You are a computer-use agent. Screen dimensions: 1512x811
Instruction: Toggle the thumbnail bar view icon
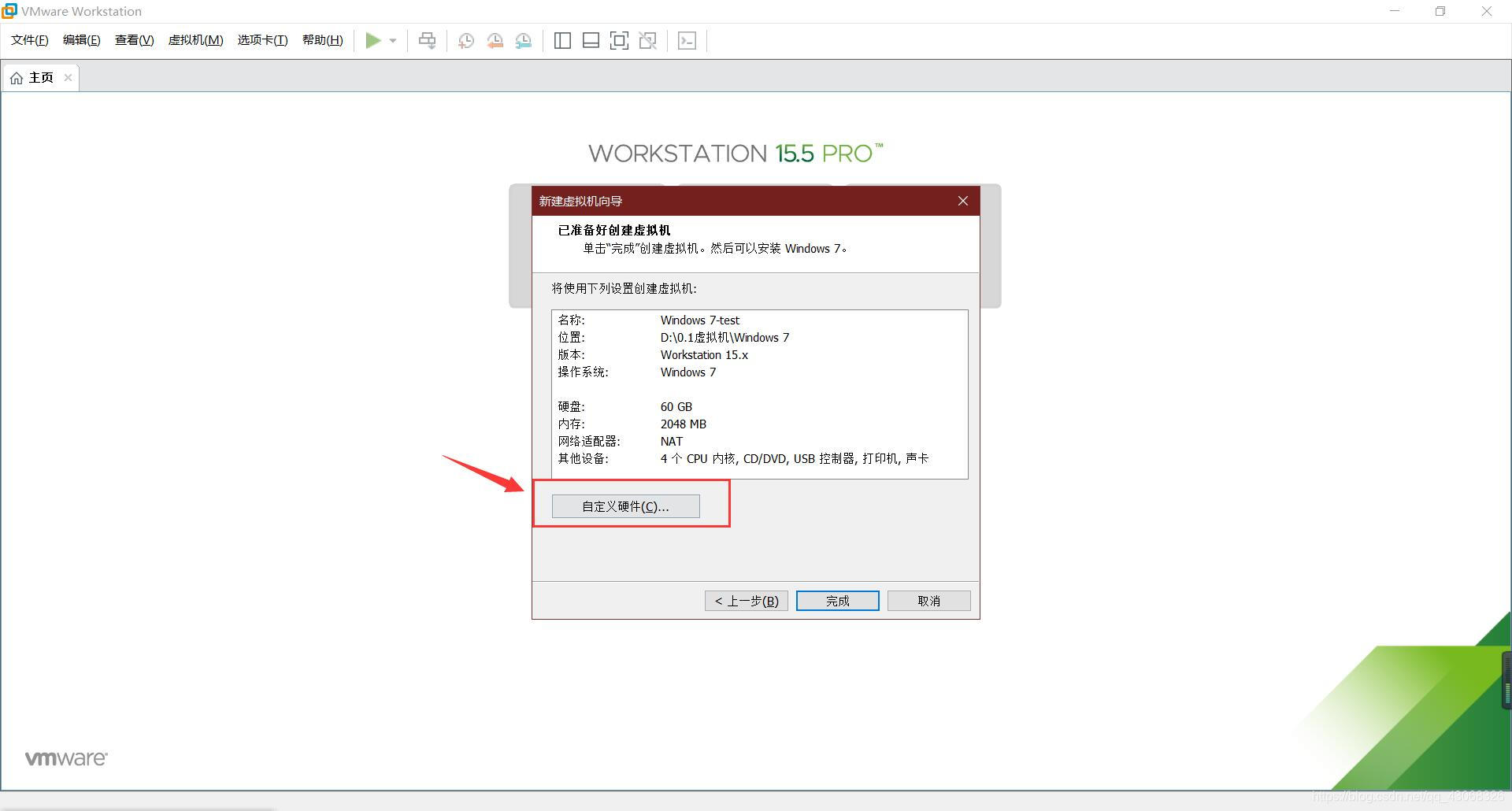click(x=591, y=41)
